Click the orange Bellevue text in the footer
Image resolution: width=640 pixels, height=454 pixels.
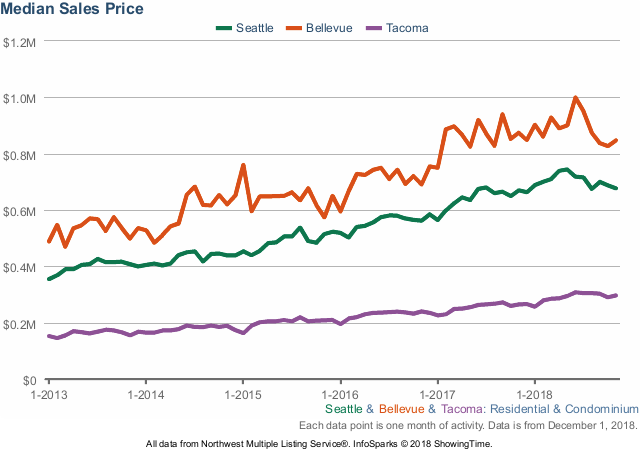[402, 409]
